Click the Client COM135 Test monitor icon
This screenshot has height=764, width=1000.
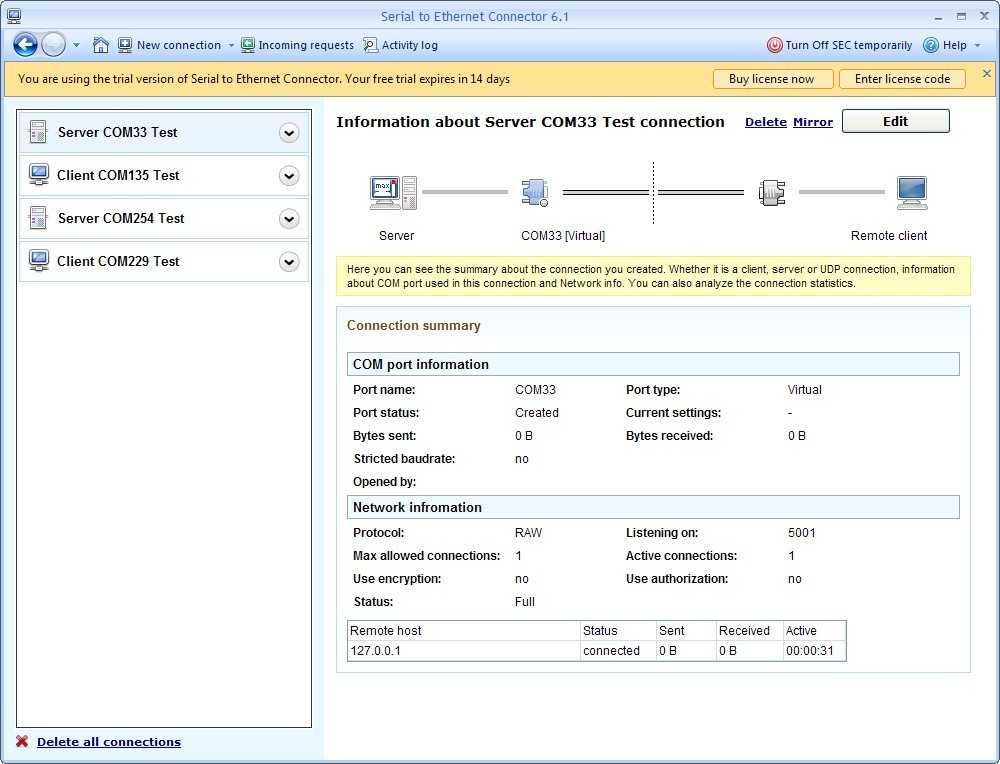point(38,175)
